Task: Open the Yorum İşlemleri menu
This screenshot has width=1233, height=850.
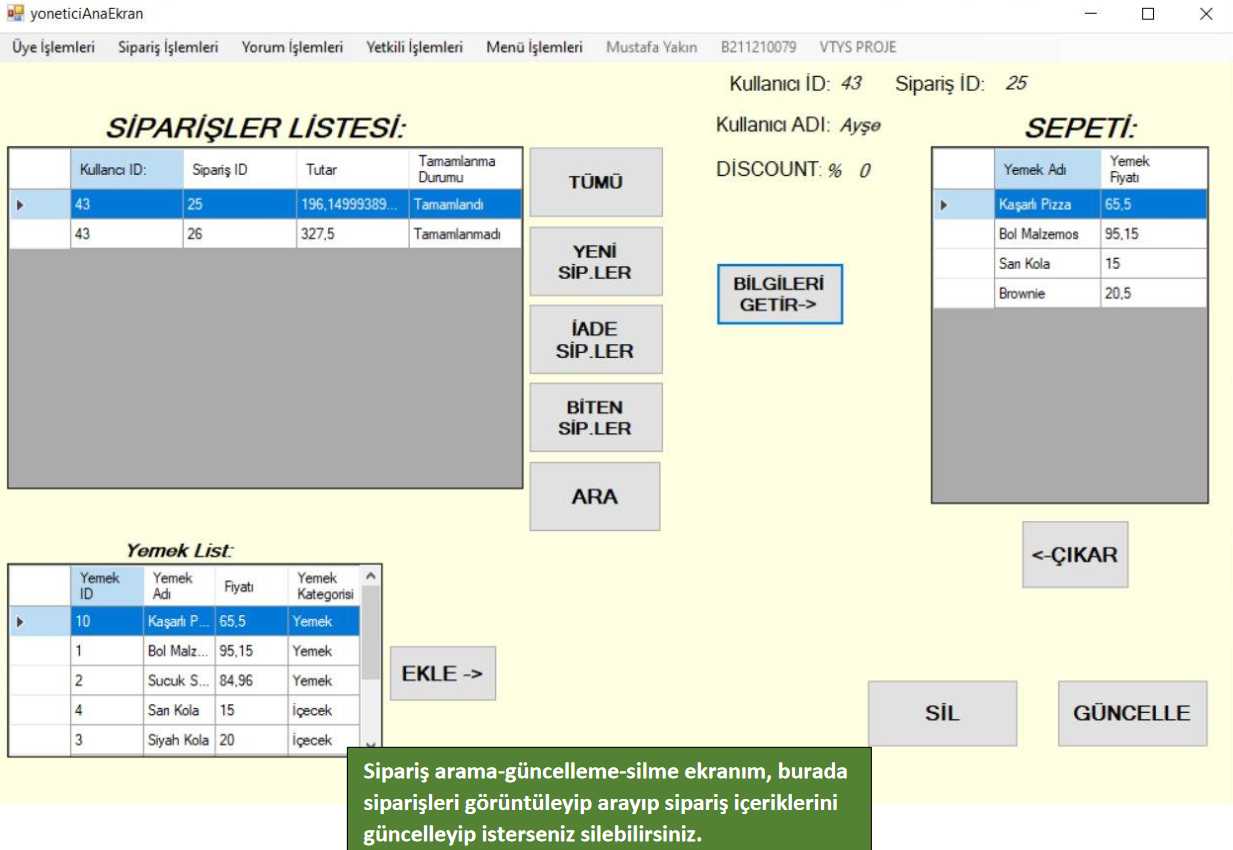Action: (292, 47)
